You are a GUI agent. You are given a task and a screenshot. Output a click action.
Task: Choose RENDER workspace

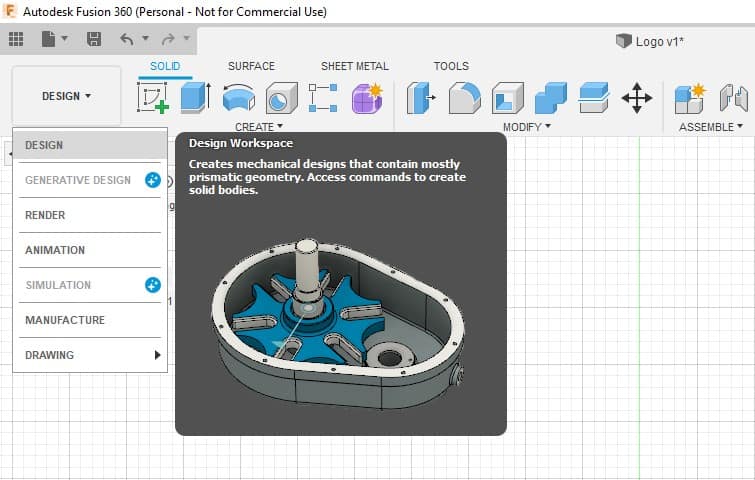(90, 215)
